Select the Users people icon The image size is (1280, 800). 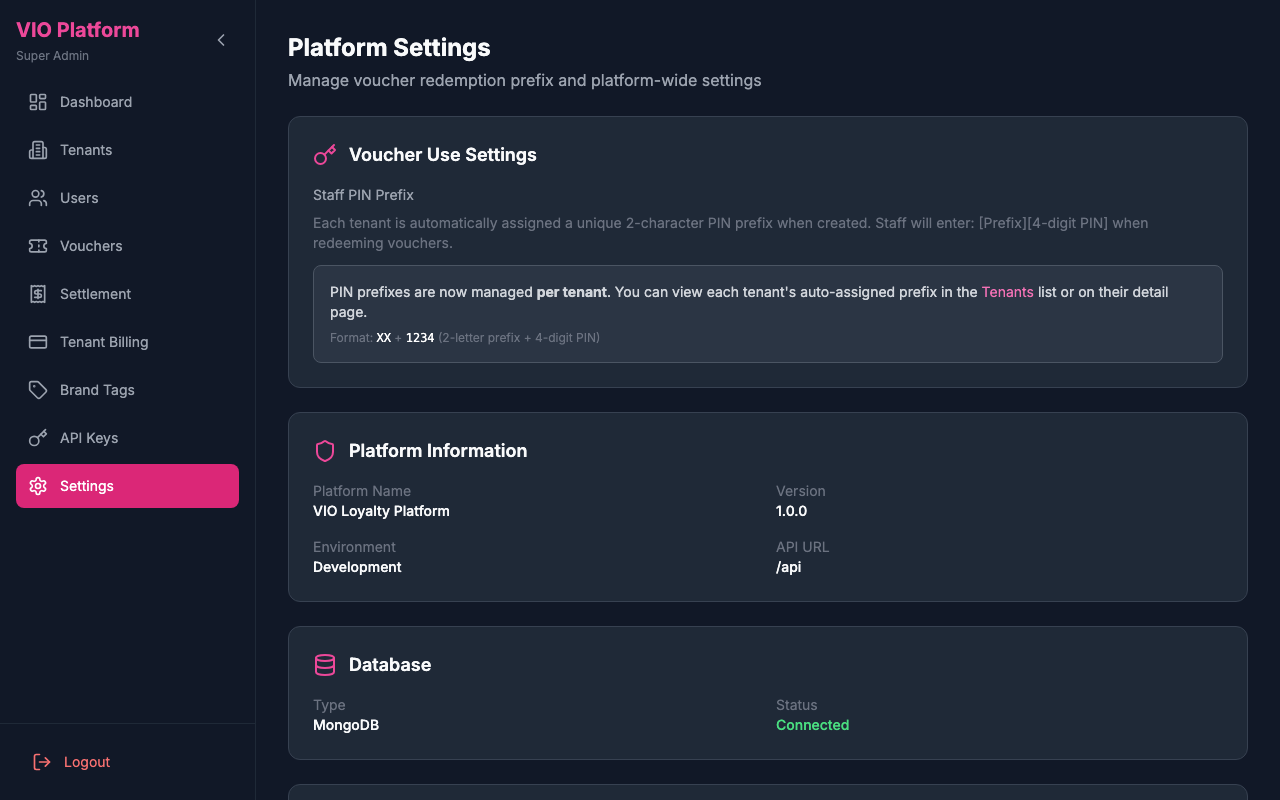[x=38, y=197]
